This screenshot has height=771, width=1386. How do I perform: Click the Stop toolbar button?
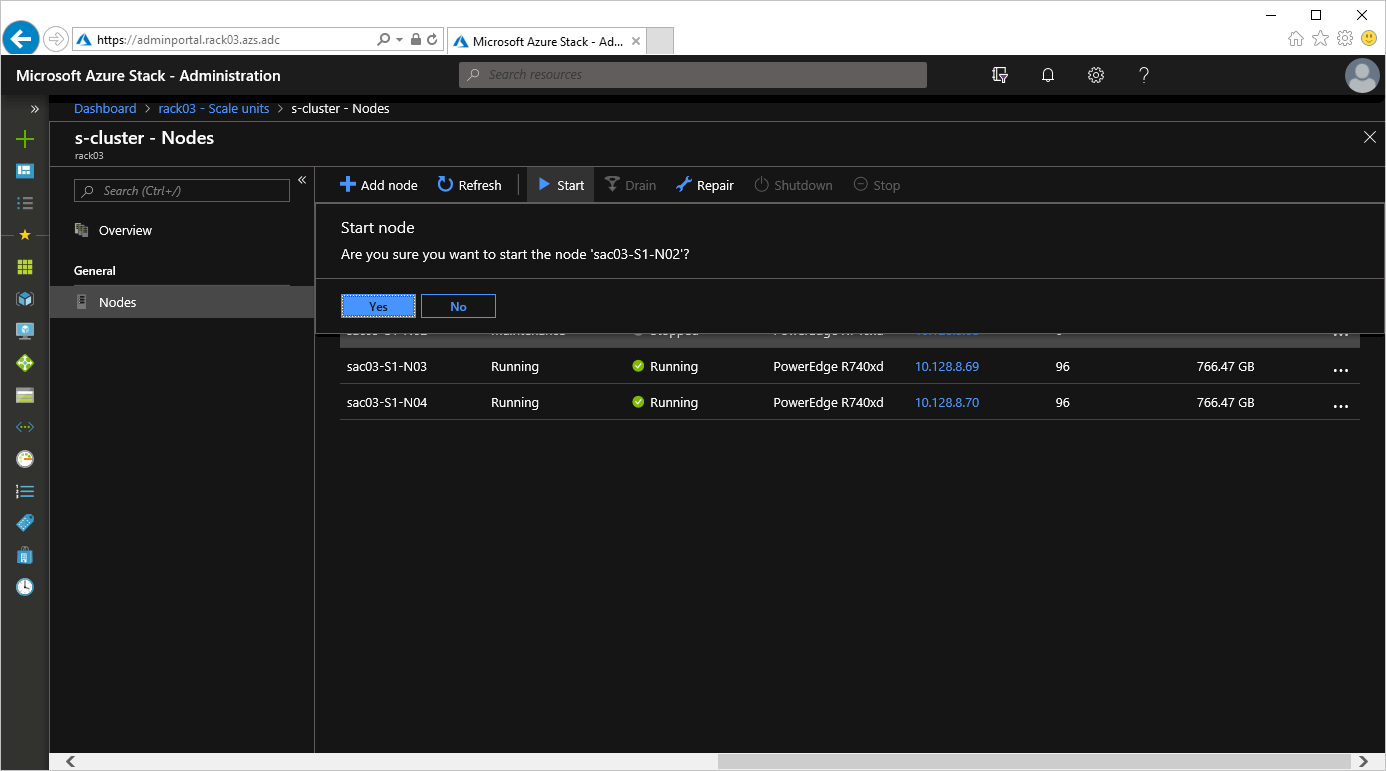tap(877, 185)
